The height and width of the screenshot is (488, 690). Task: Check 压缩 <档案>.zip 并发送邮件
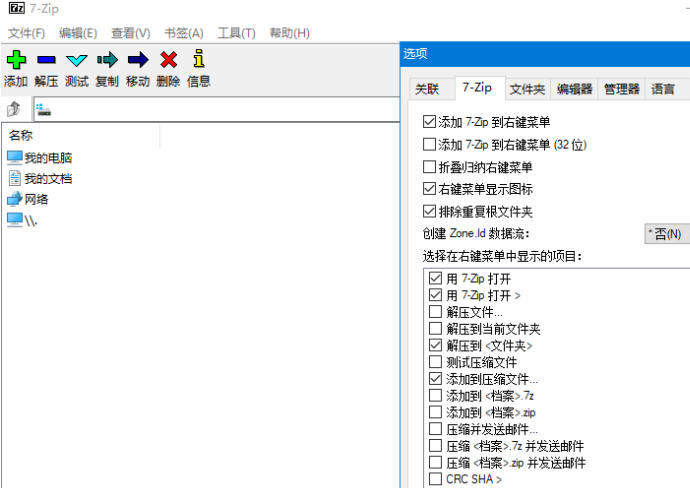[435, 462]
